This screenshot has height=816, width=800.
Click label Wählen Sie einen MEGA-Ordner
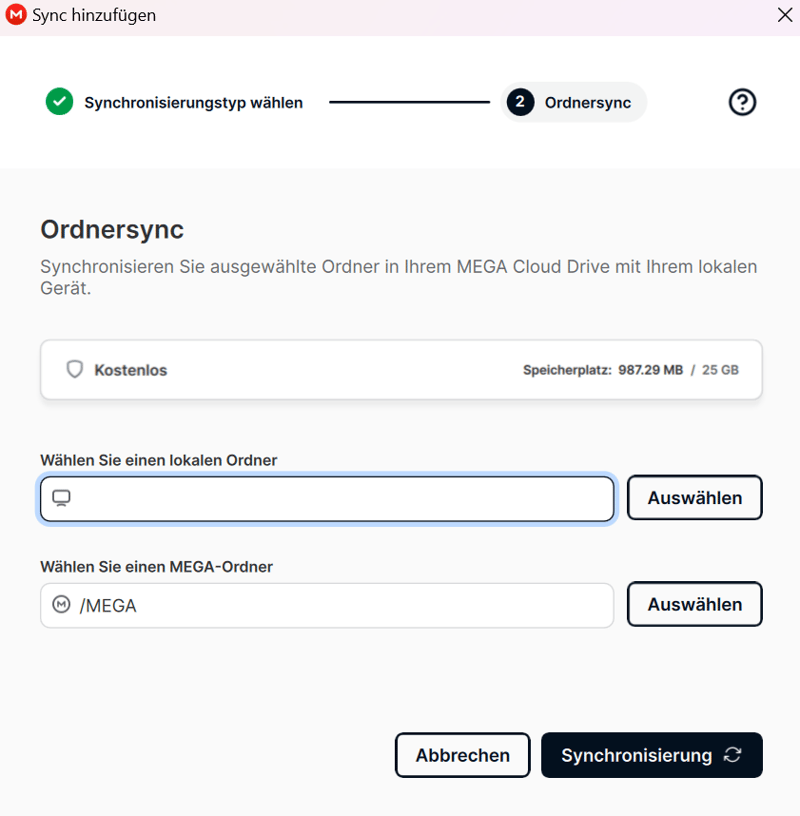(157, 567)
